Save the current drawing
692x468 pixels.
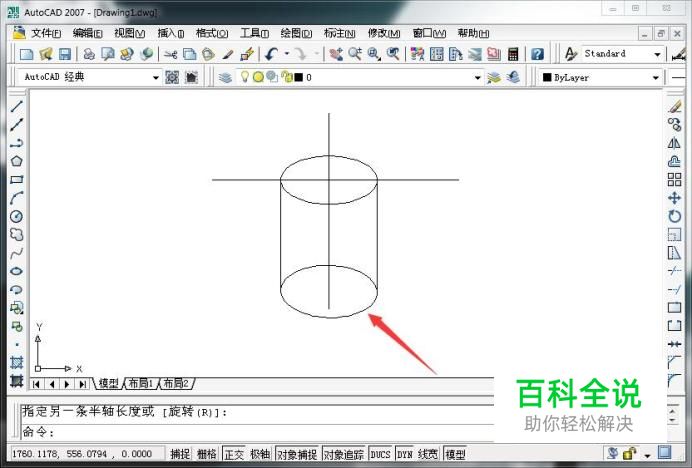[65, 54]
